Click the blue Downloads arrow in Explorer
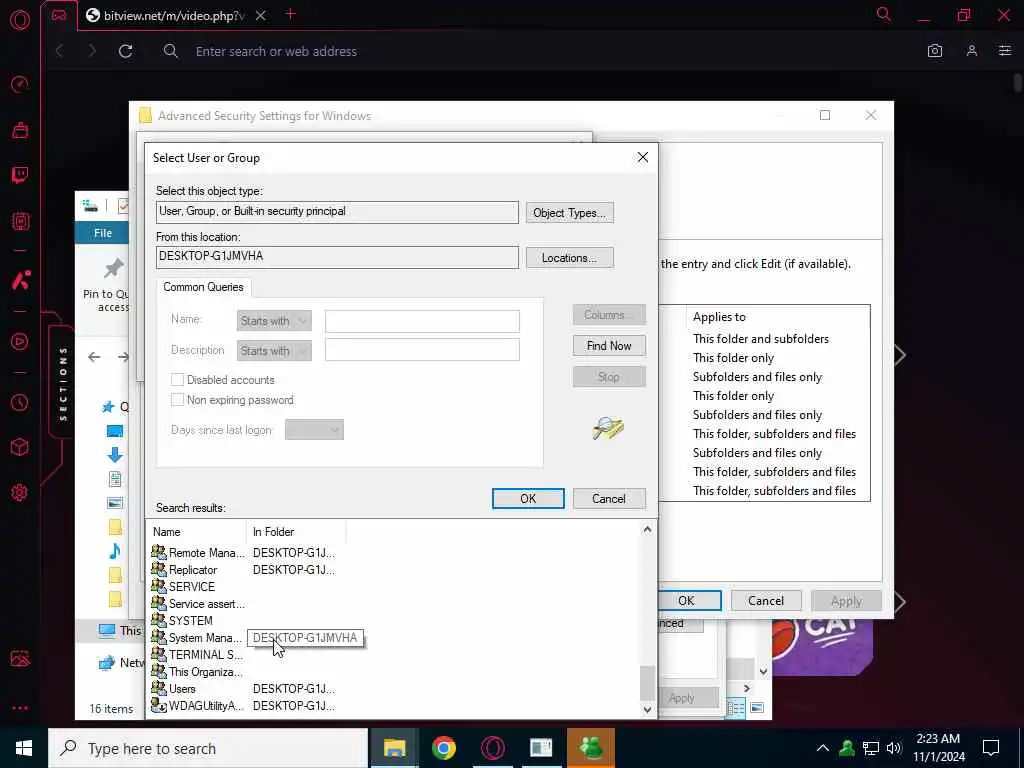This screenshot has height=768, width=1024. [x=114, y=455]
